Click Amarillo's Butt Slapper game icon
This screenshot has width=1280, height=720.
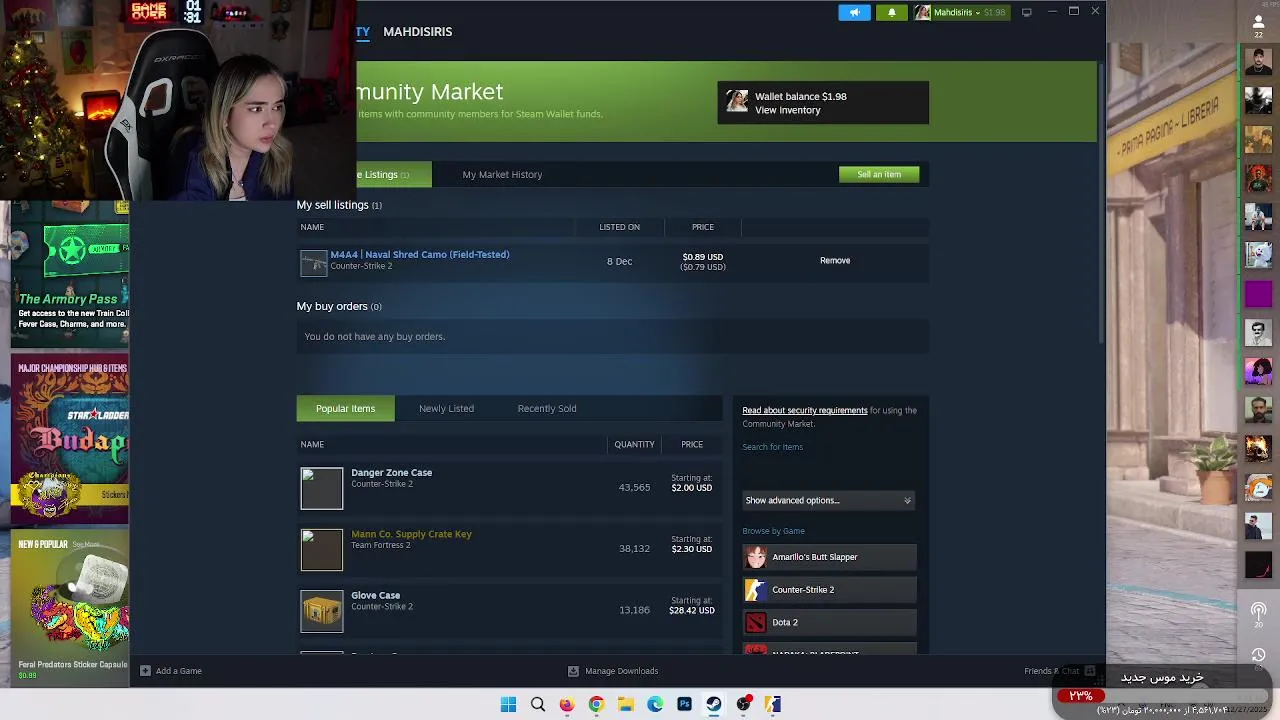[756, 557]
